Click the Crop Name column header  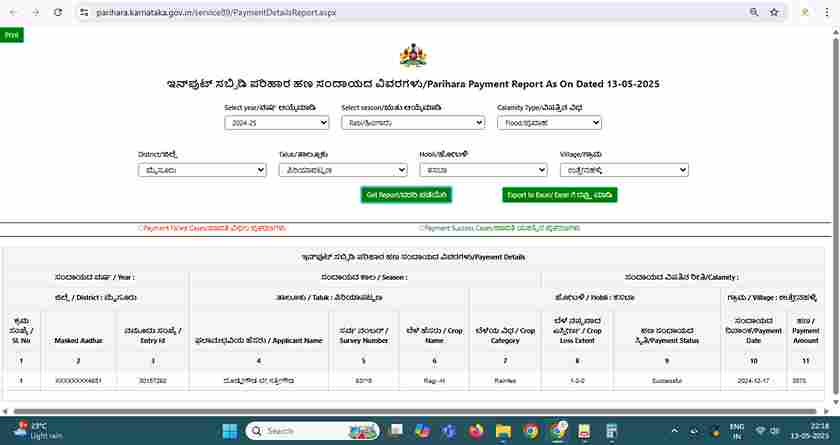point(434,336)
